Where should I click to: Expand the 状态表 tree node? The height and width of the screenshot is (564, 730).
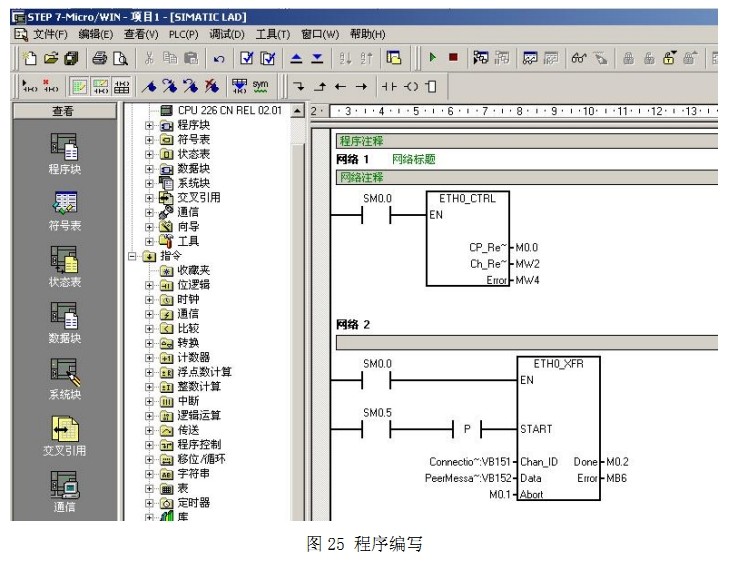point(149,154)
